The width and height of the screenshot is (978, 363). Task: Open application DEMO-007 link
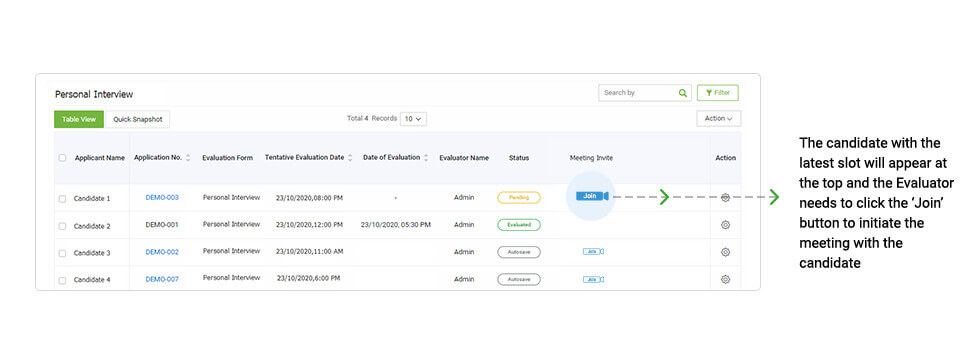tap(162, 279)
